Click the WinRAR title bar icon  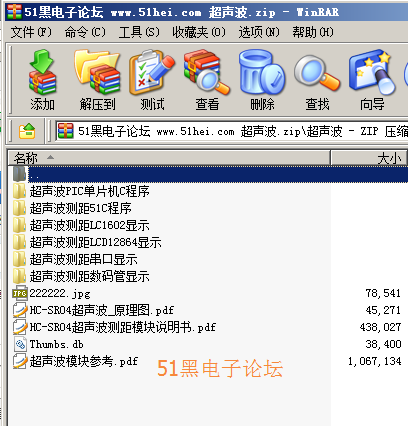tap(14, 12)
